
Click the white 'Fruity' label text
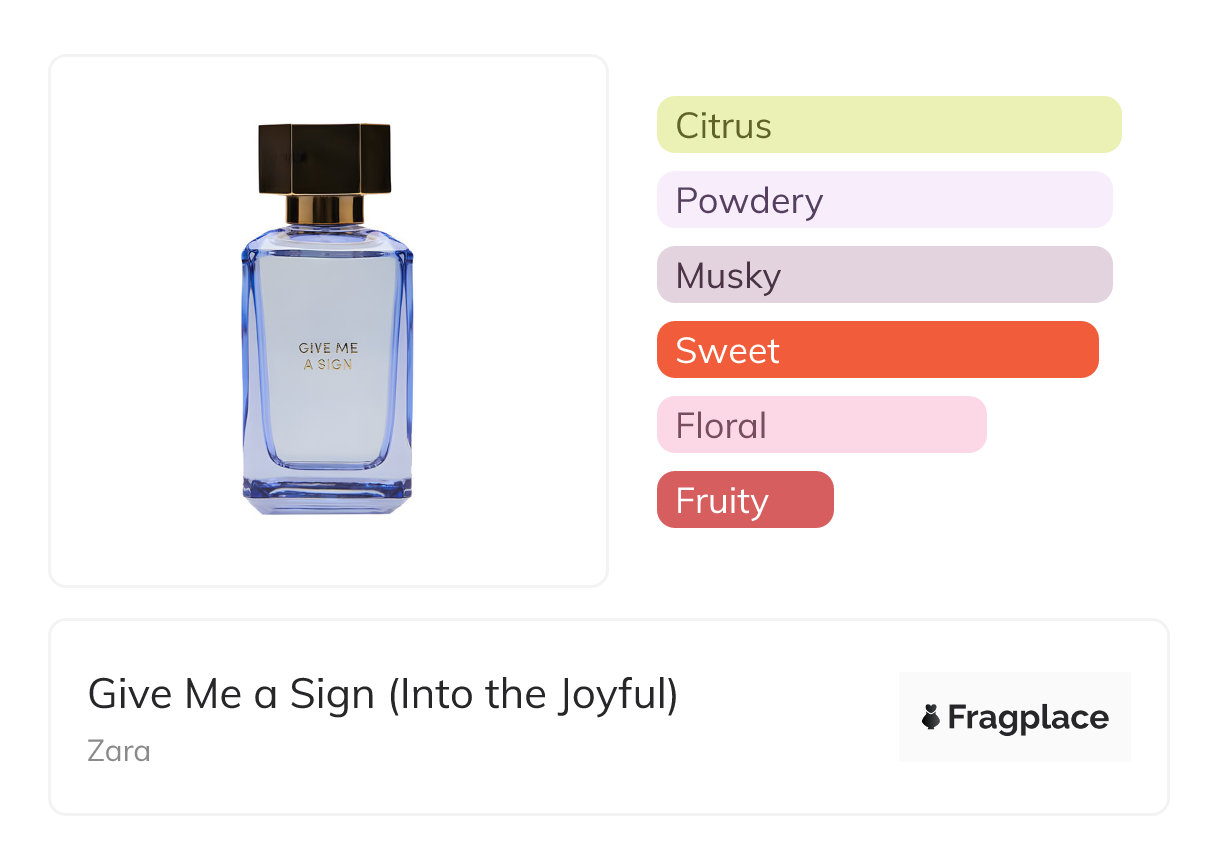tap(722, 501)
